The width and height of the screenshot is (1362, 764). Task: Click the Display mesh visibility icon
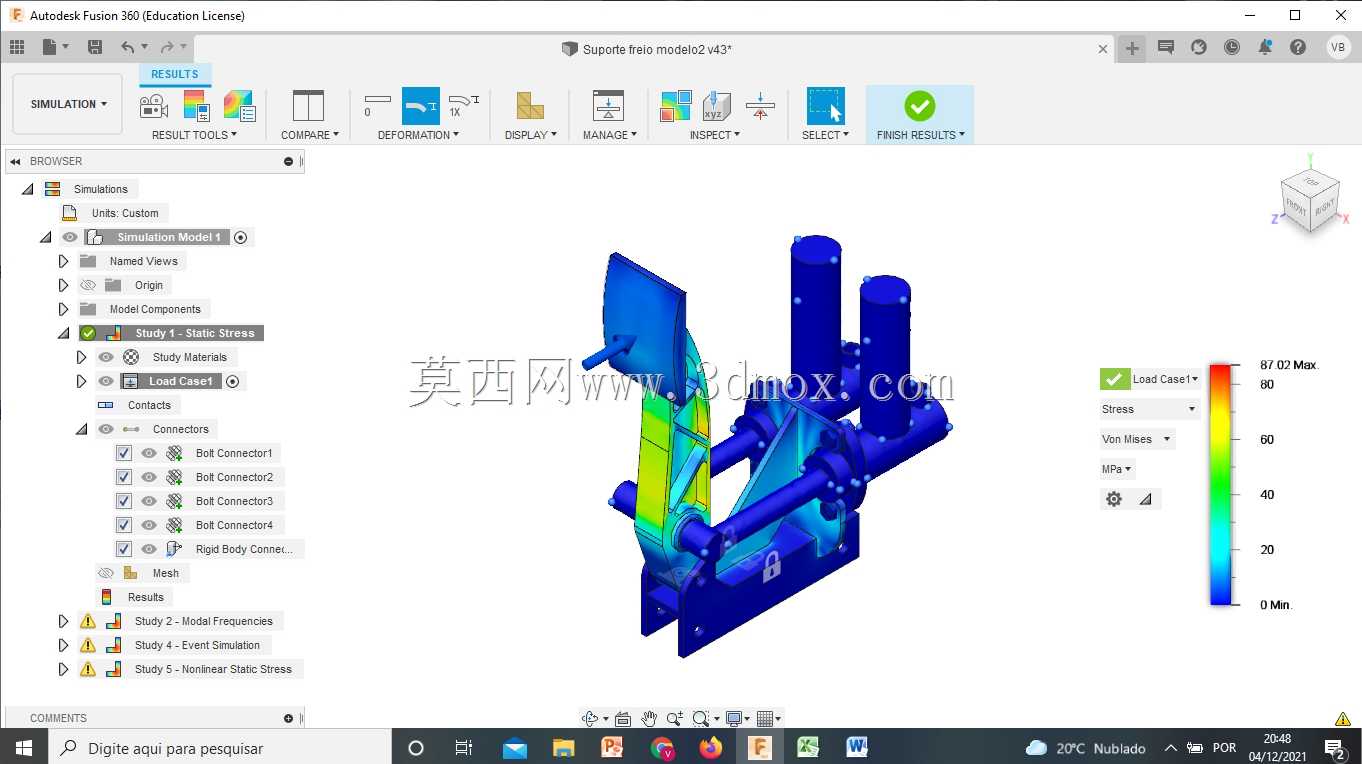click(530, 106)
